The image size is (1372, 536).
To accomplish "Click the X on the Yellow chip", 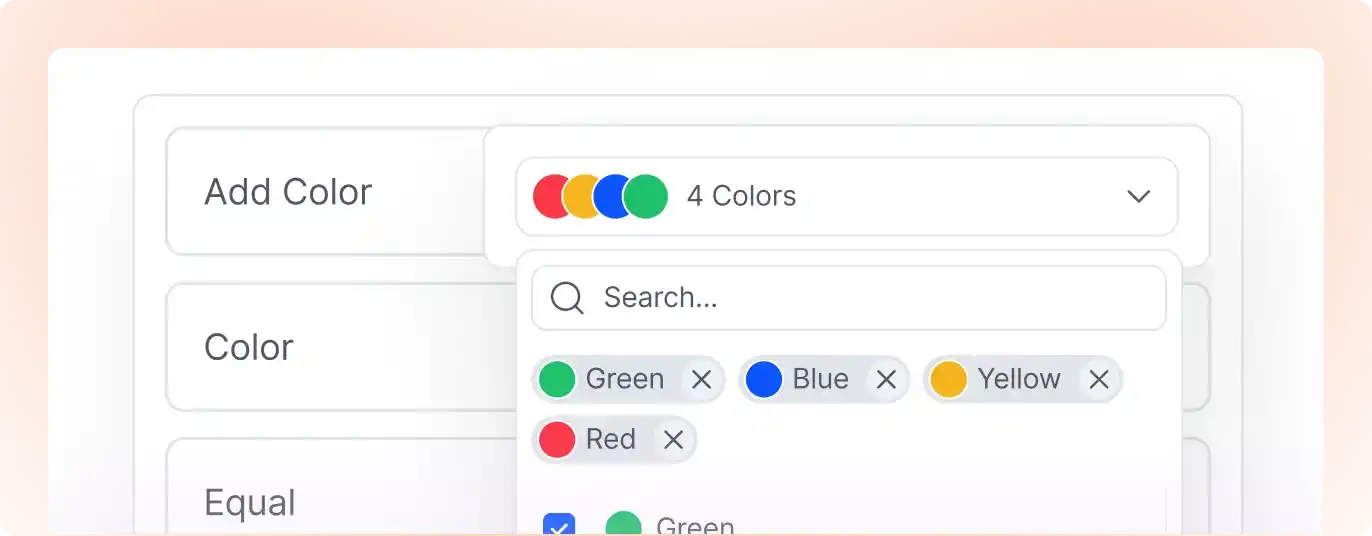I will 1098,380.
